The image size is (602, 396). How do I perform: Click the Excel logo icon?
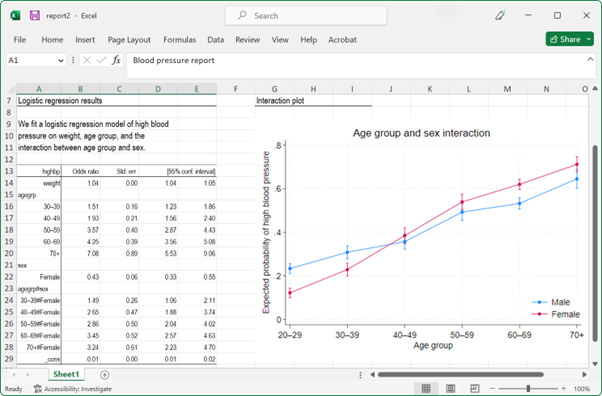point(15,15)
